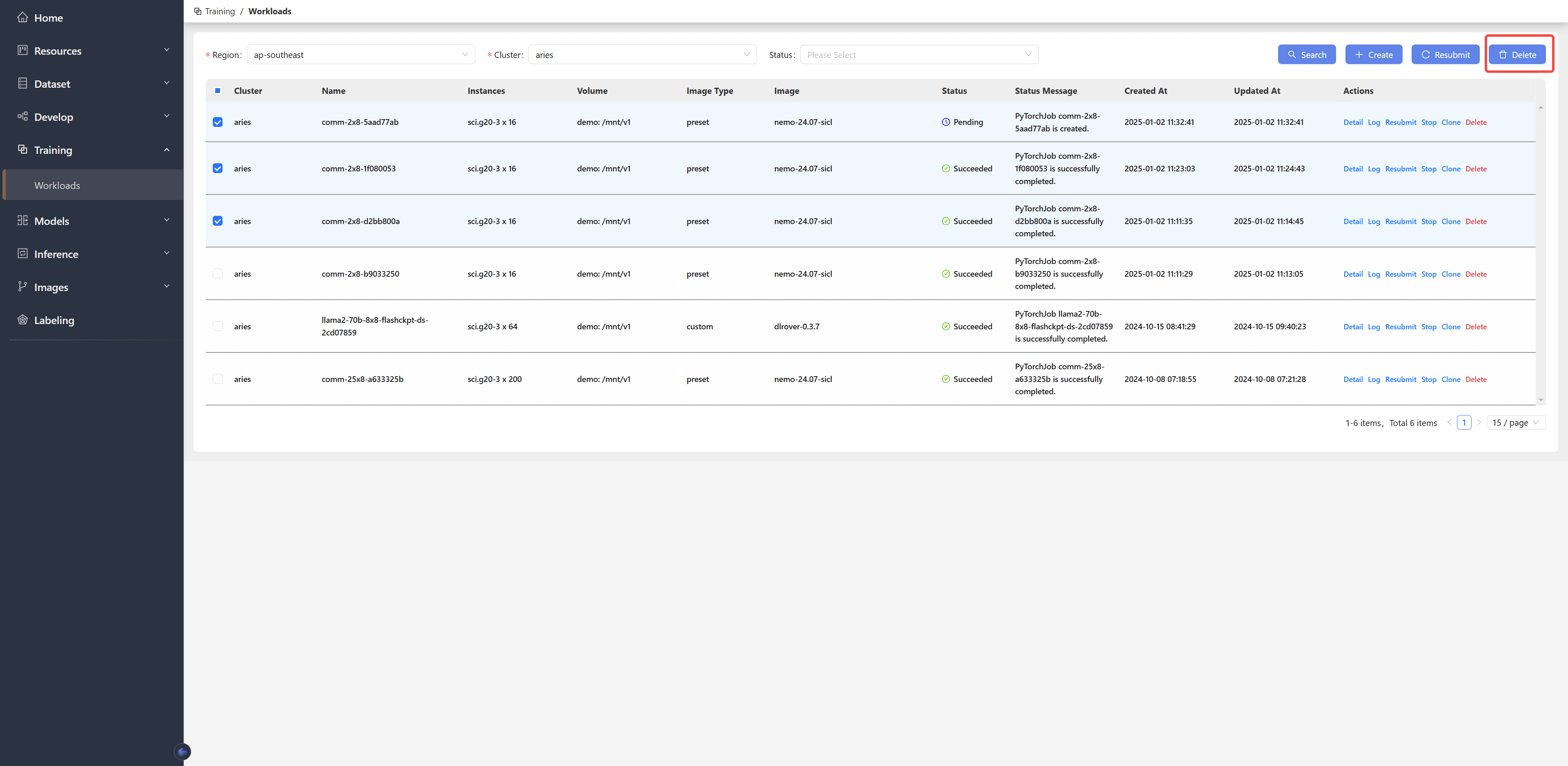Click the top Delete button
This screenshot has width=1568, height=766.
[x=1517, y=55]
